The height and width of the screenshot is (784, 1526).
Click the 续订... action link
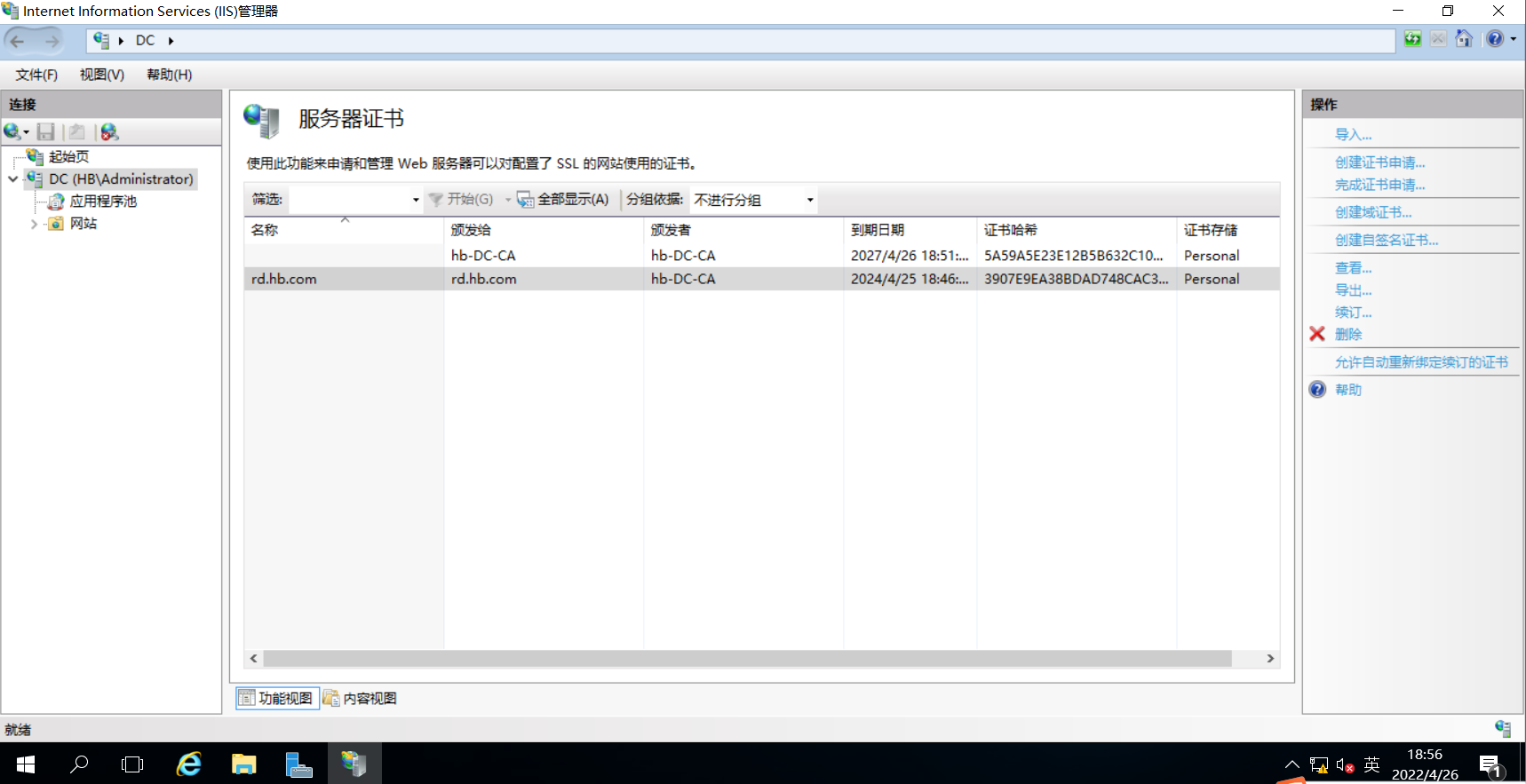(1353, 313)
